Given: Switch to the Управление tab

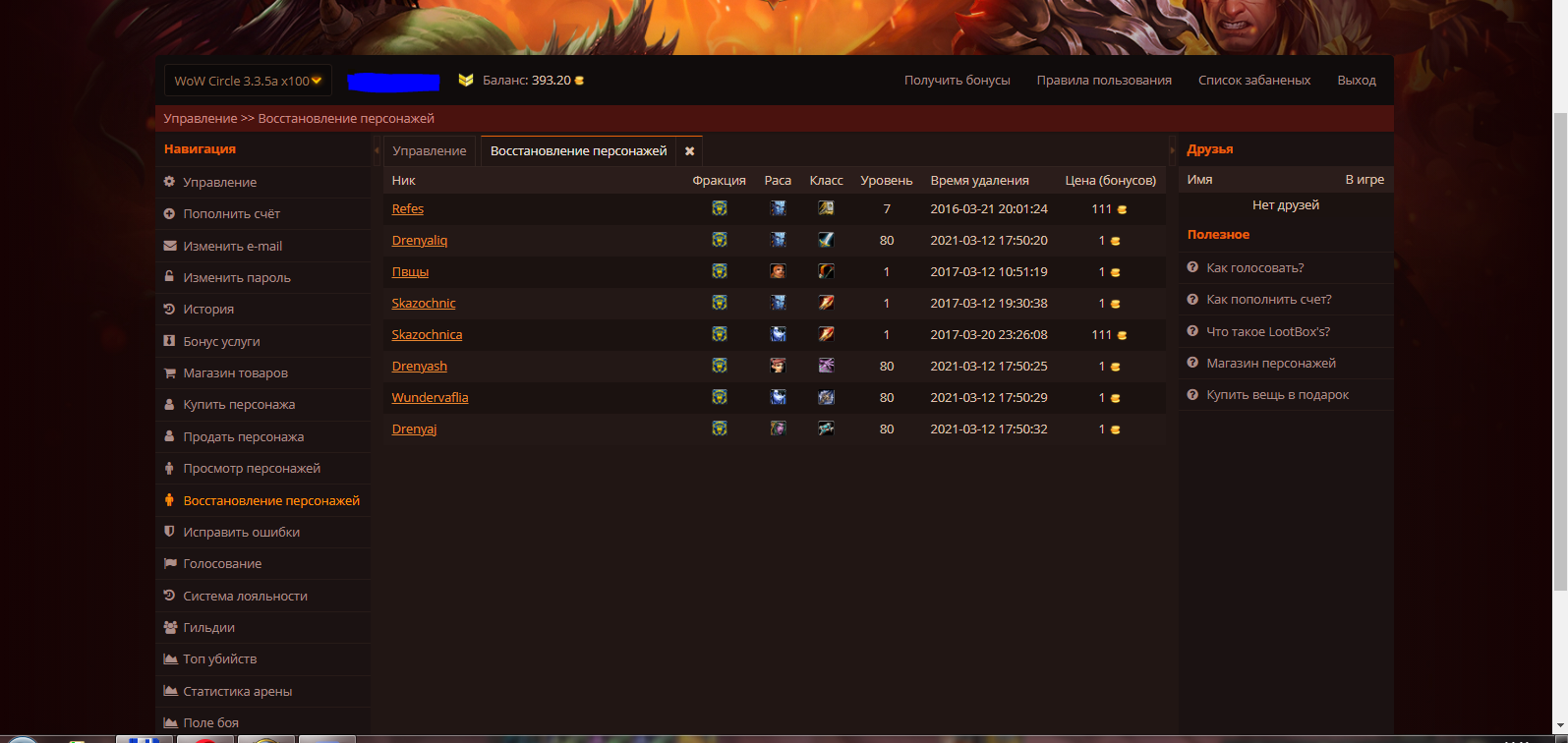Looking at the screenshot, I should (430, 150).
